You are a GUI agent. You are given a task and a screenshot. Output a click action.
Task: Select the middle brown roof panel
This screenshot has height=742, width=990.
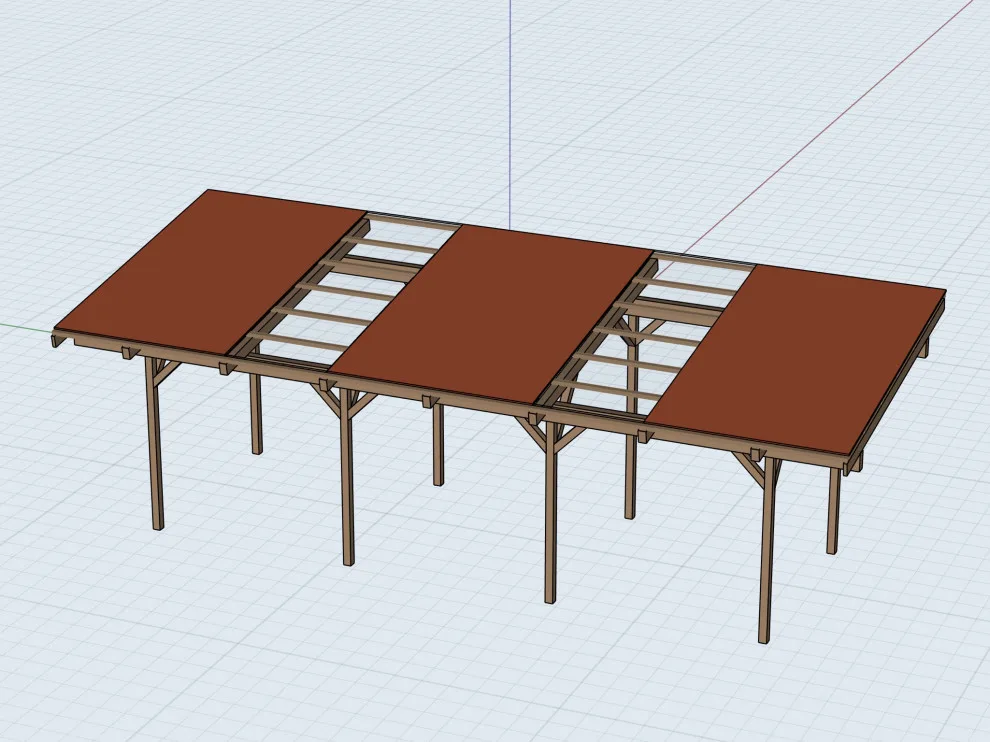coord(492,316)
